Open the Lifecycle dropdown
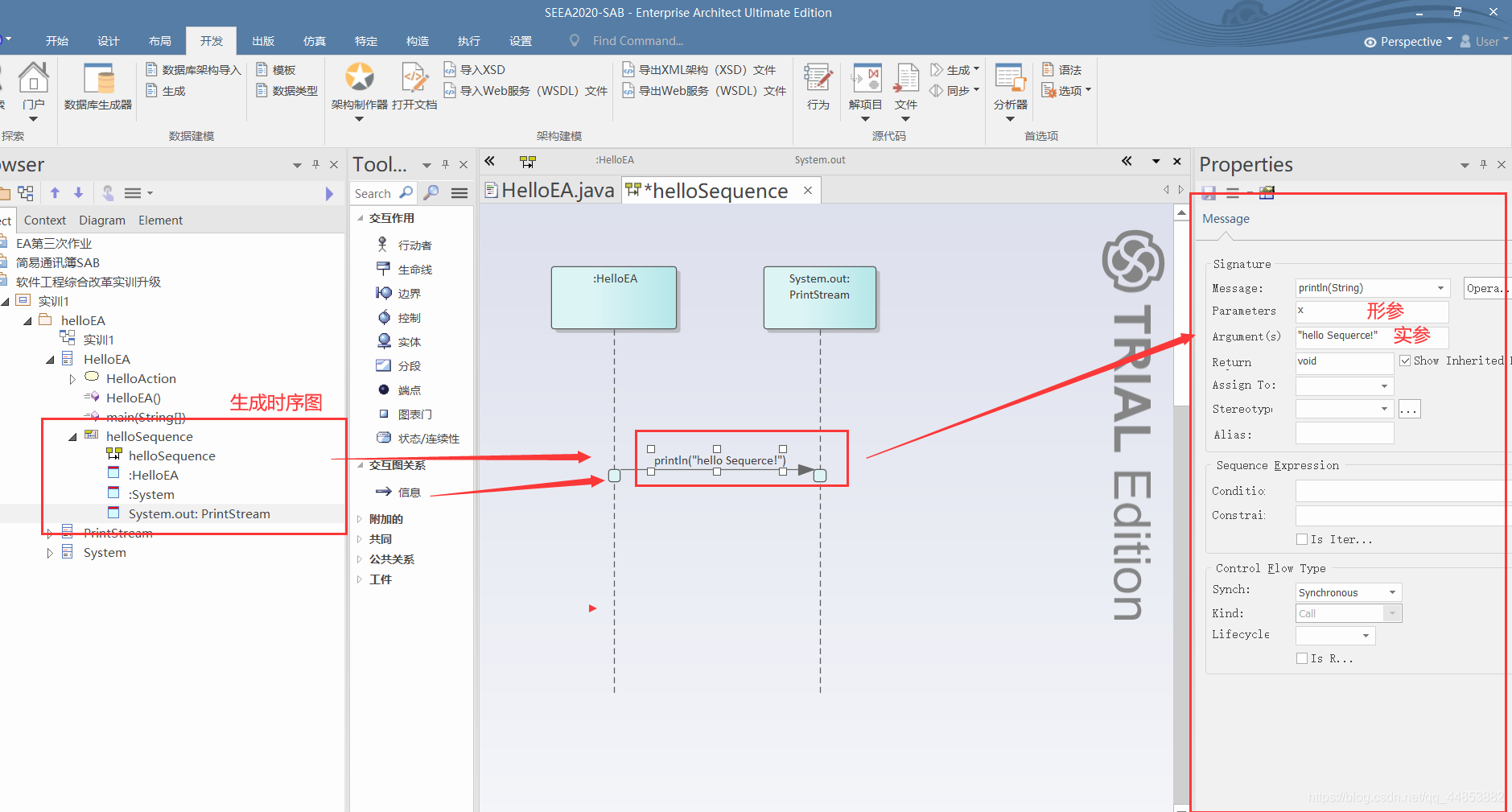 click(1366, 636)
